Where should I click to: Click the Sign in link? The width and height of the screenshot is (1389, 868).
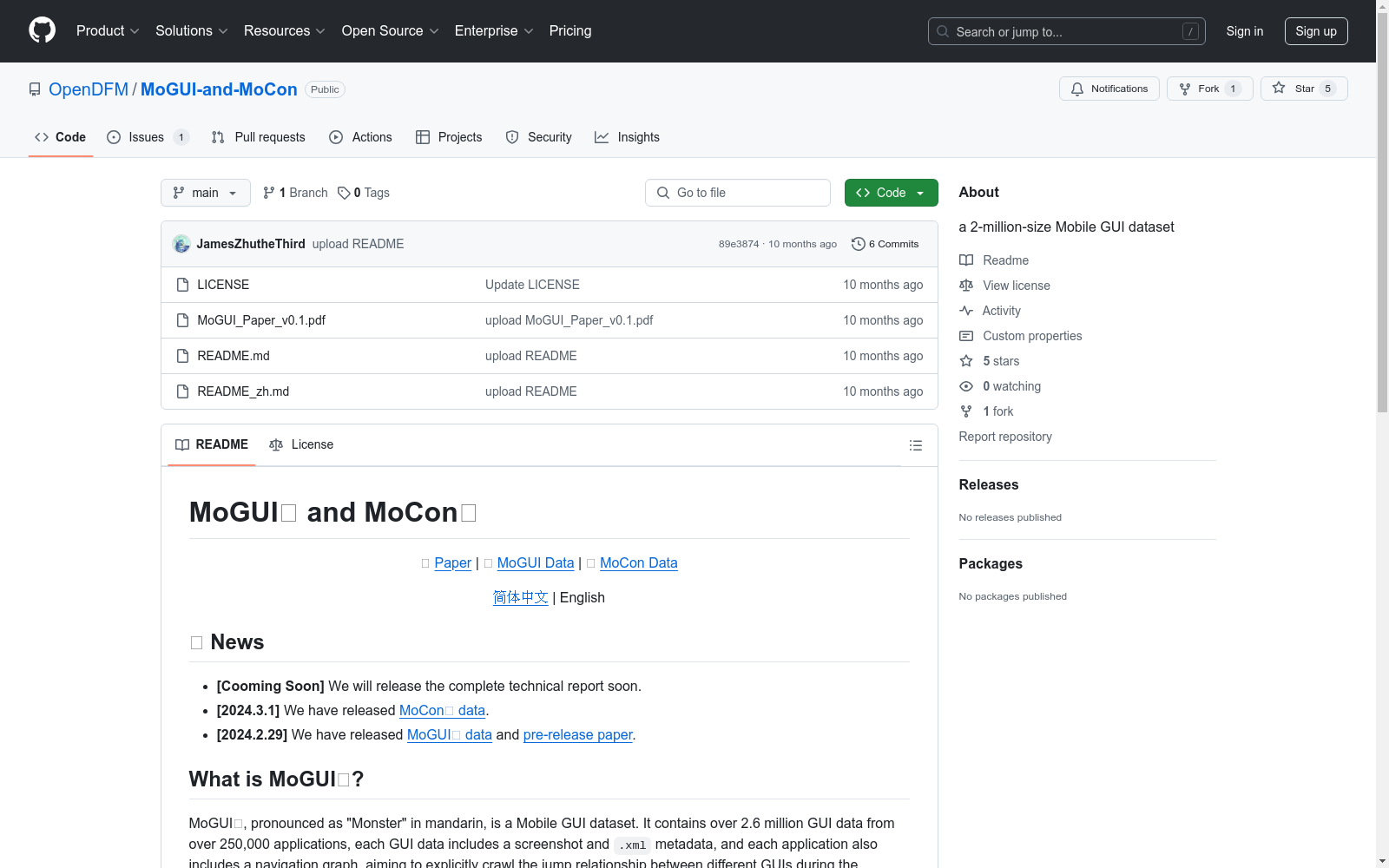point(1245,31)
